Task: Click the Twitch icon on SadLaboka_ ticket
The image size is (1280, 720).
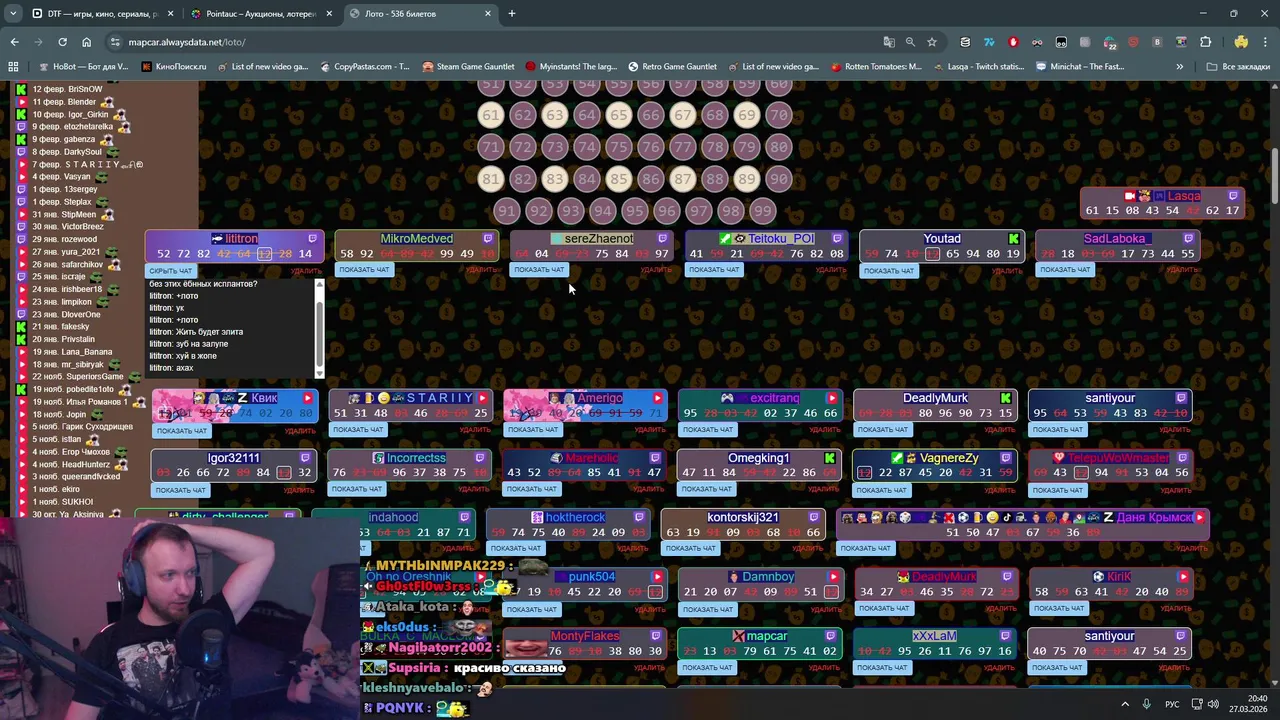Action: tap(1188, 239)
